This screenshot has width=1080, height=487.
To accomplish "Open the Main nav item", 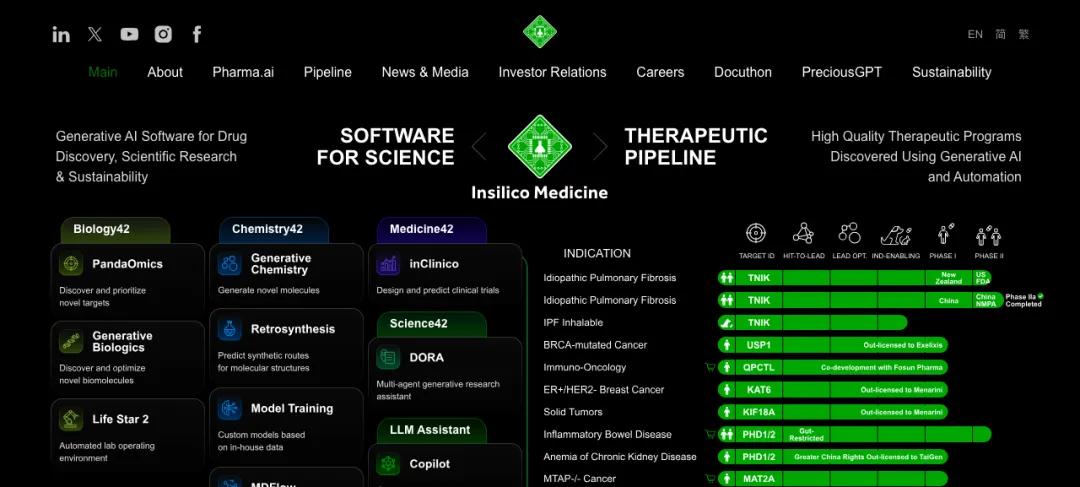I will tap(103, 72).
